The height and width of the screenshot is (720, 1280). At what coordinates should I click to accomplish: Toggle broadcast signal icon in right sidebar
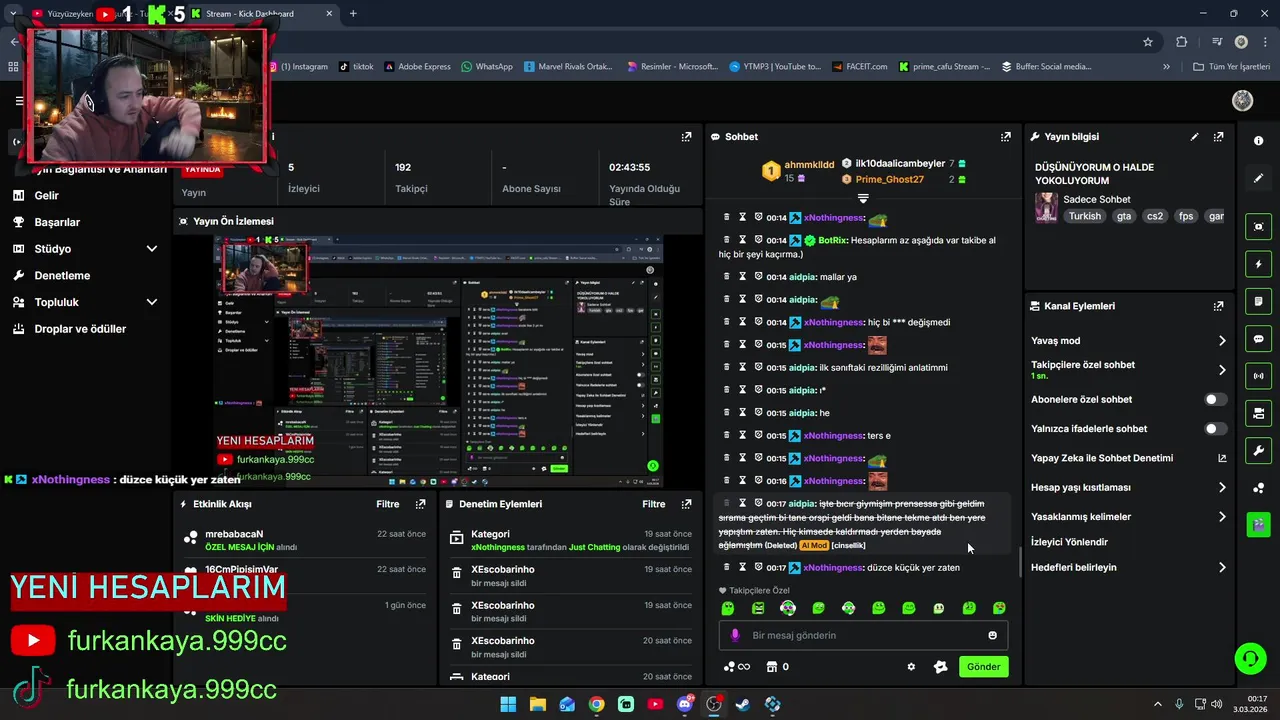tap(1258, 376)
